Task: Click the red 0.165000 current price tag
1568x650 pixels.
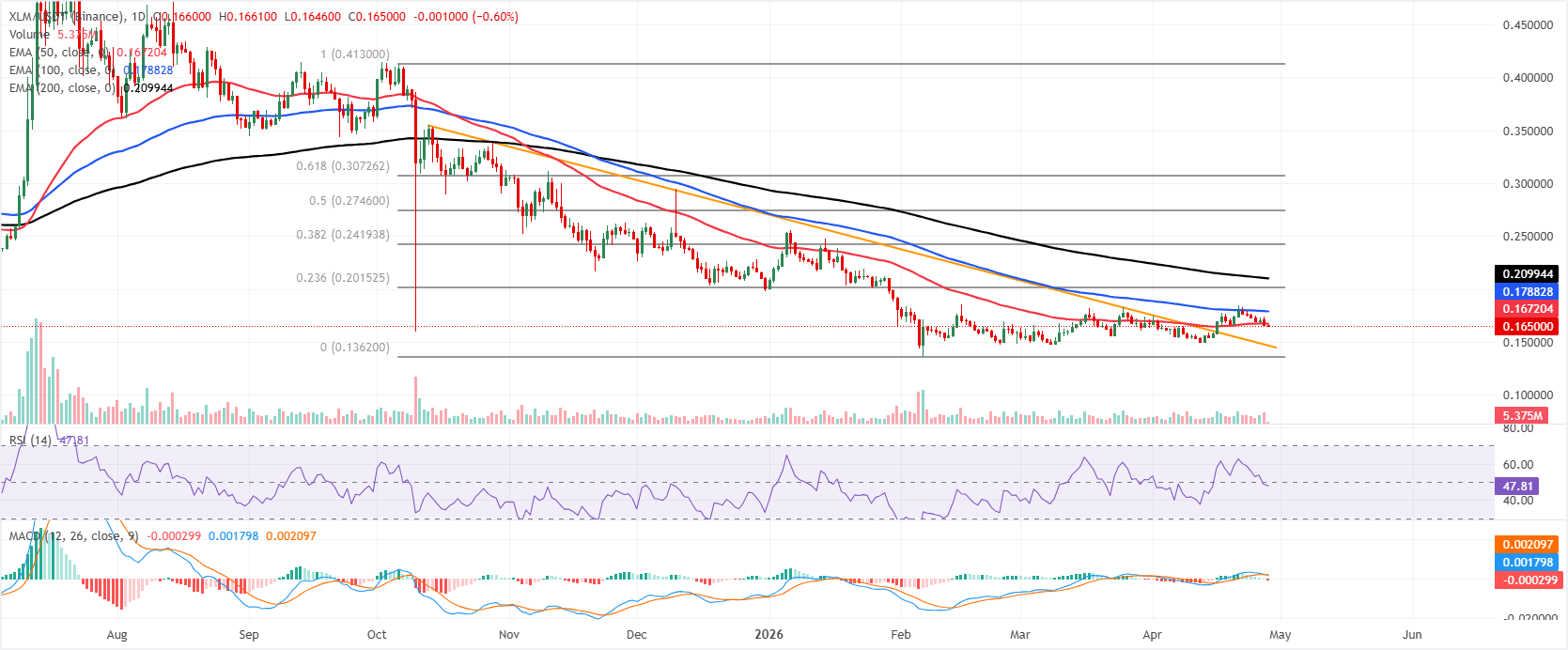Action: pos(1528,327)
